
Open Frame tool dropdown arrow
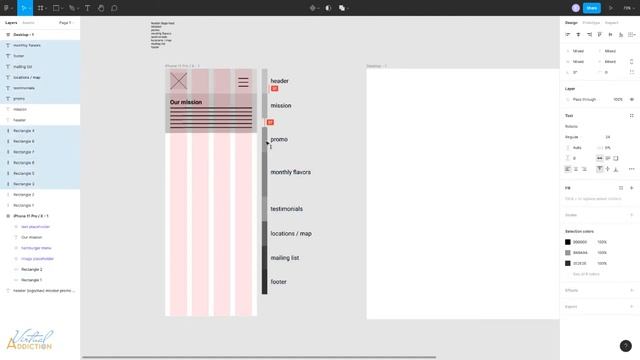tap(46, 8)
